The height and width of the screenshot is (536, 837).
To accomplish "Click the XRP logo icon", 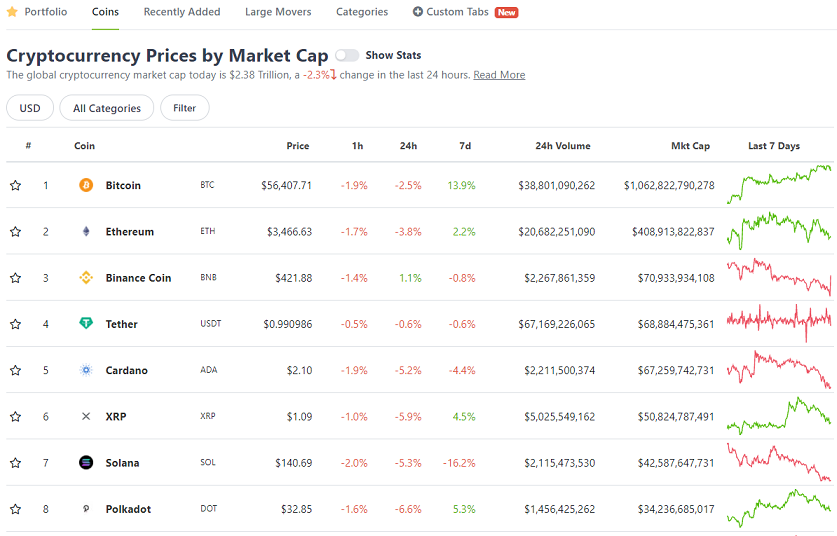I will [x=86, y=416].
